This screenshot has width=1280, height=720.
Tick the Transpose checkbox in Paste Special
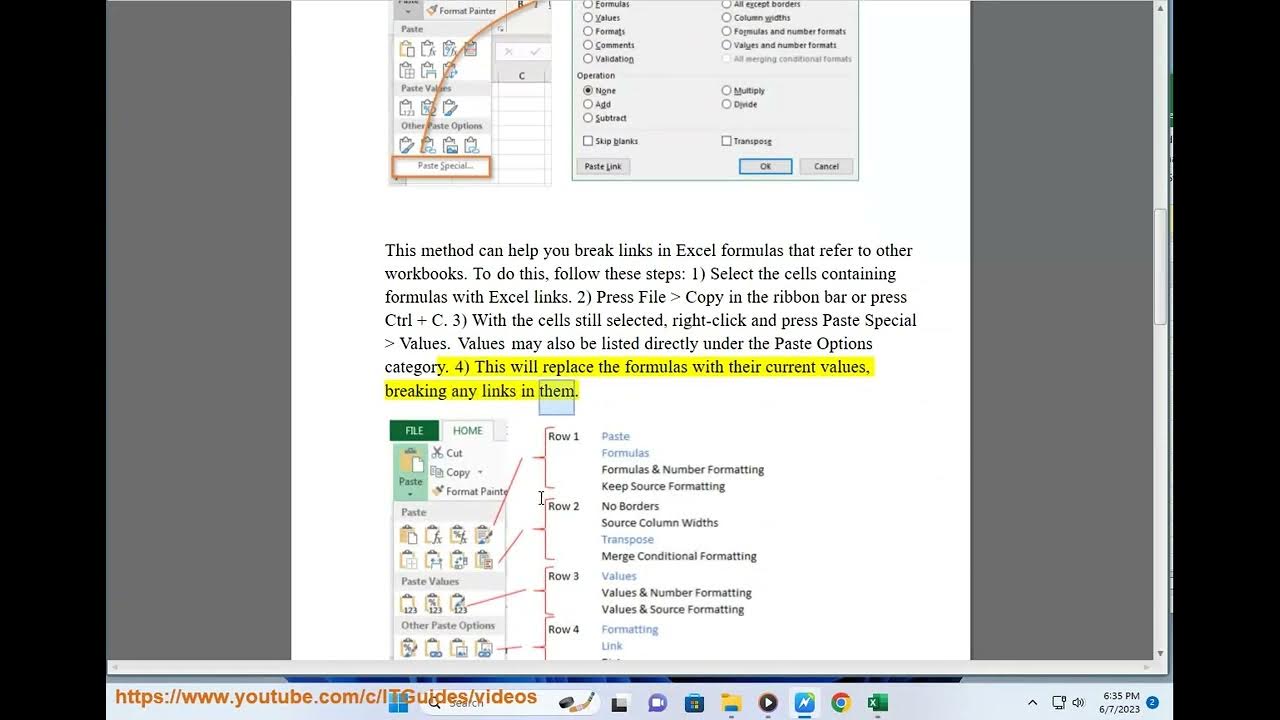pyautogui.click(x=726, y=141)
